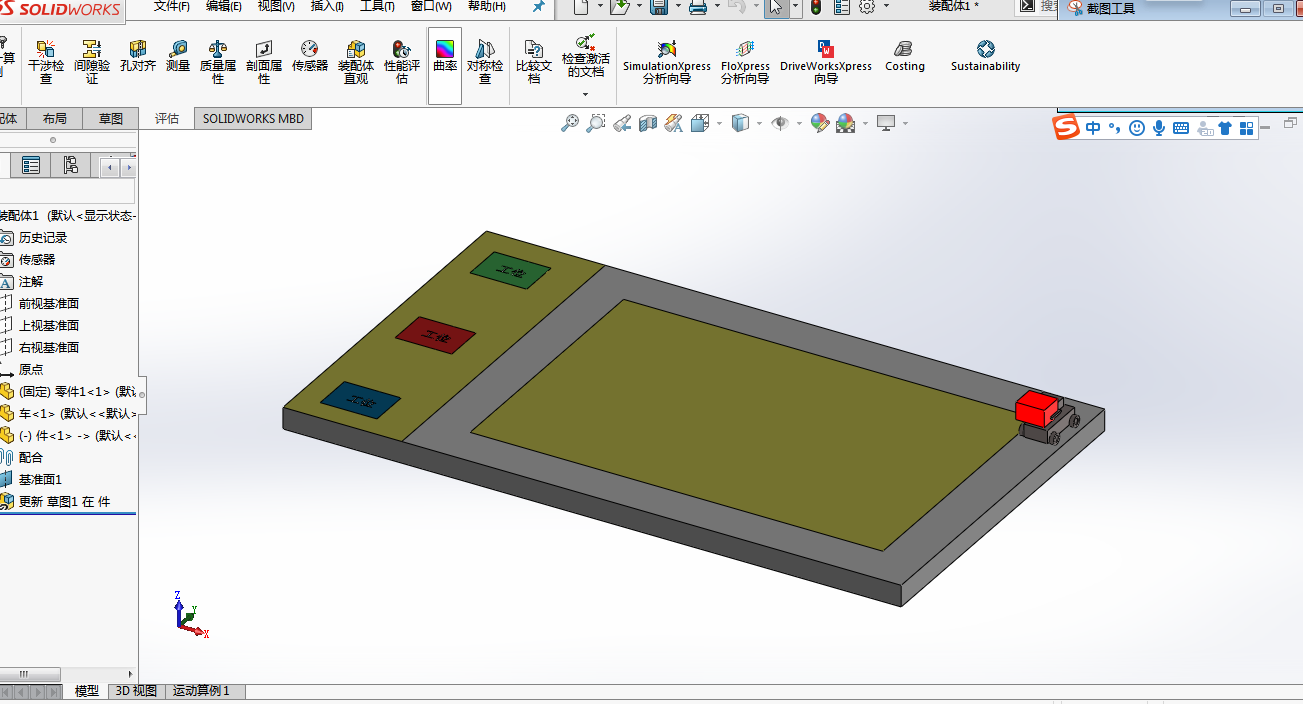Select 前视基准面 plane in tree
1303x704 pixels.
[x=49, y=304]
